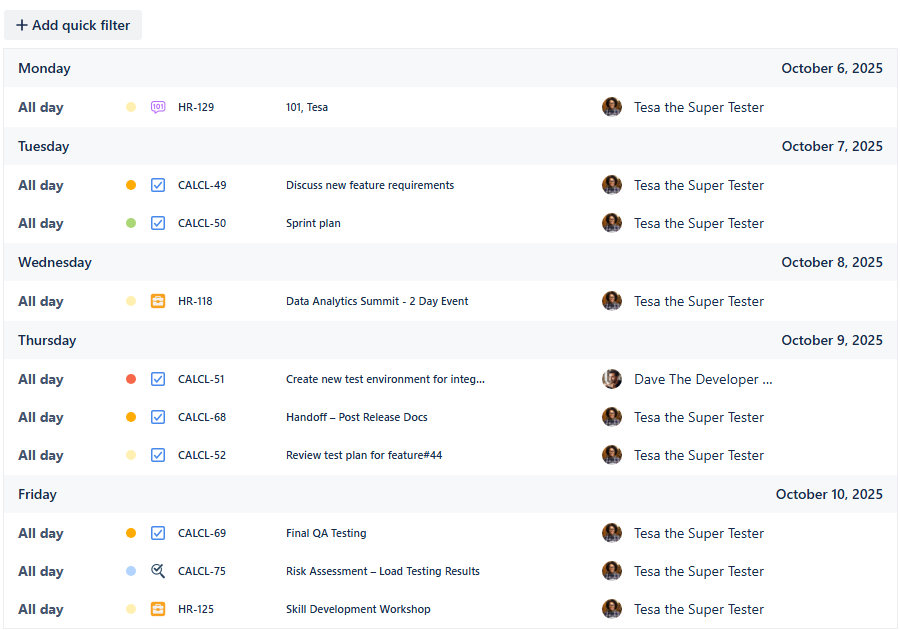Click the October 10, 2025 date label

point(828,494)
